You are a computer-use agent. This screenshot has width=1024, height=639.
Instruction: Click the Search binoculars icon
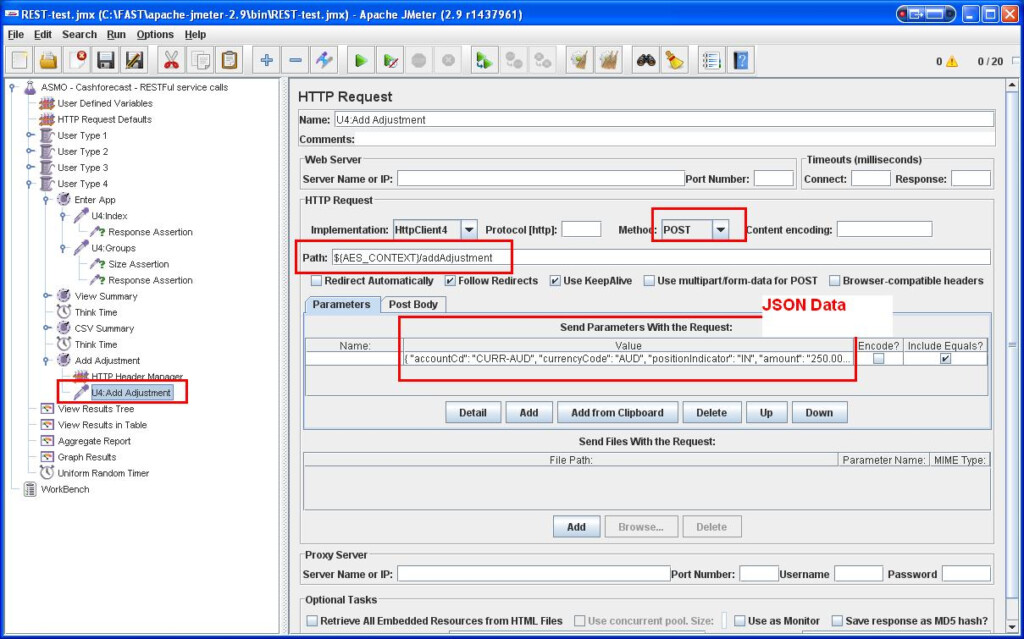645,61
